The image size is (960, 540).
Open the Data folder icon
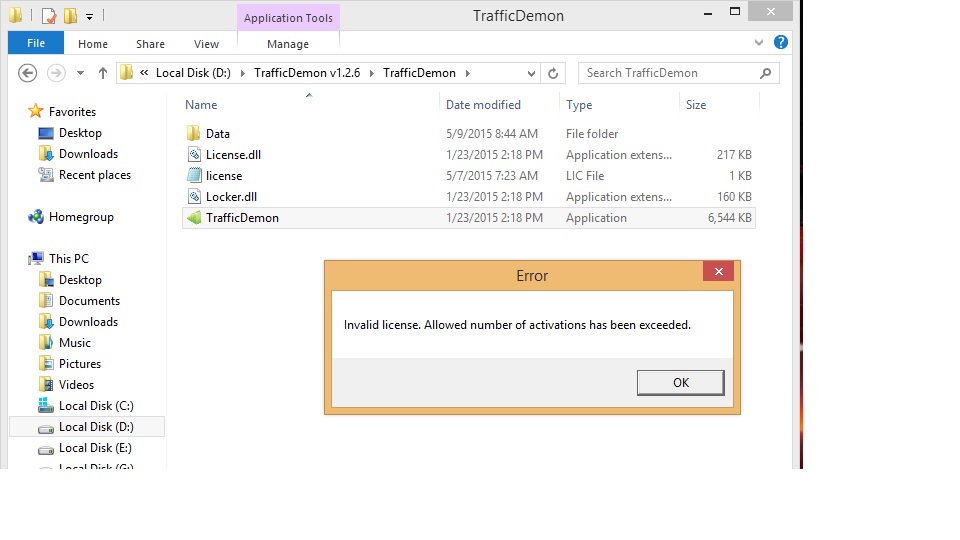(194, 134)
